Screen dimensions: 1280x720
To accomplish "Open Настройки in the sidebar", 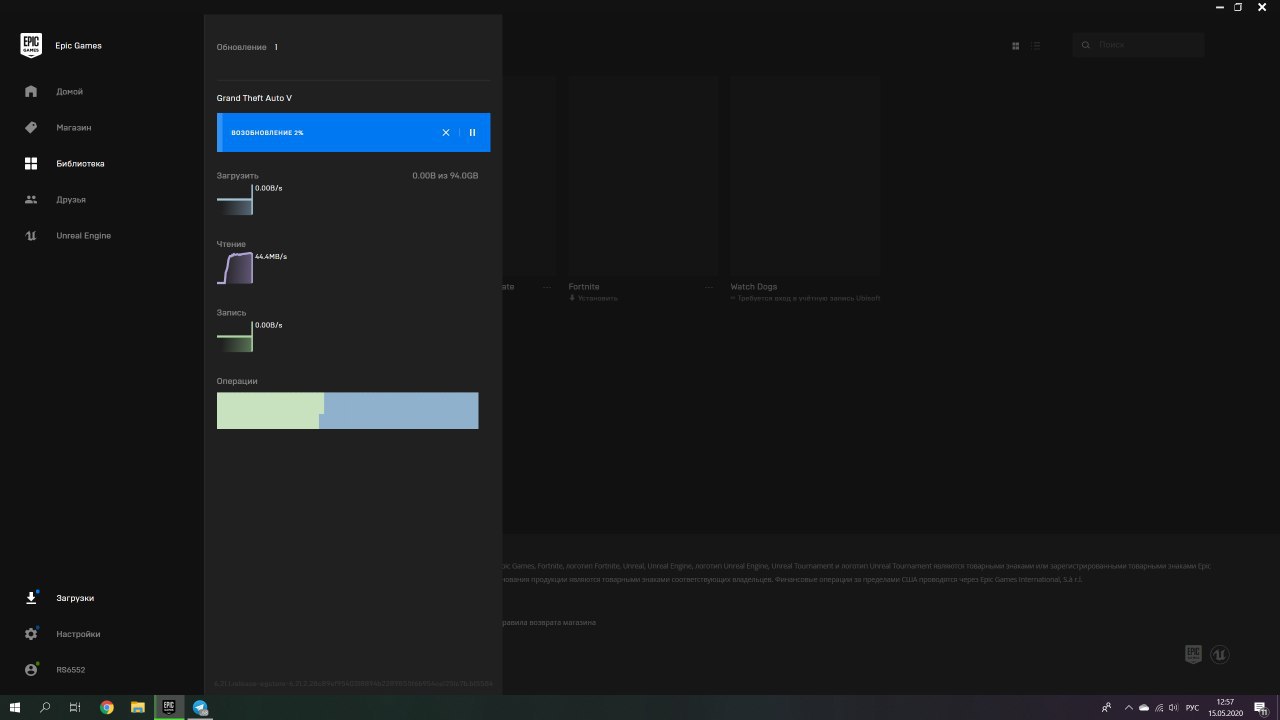I will point(63,634).
